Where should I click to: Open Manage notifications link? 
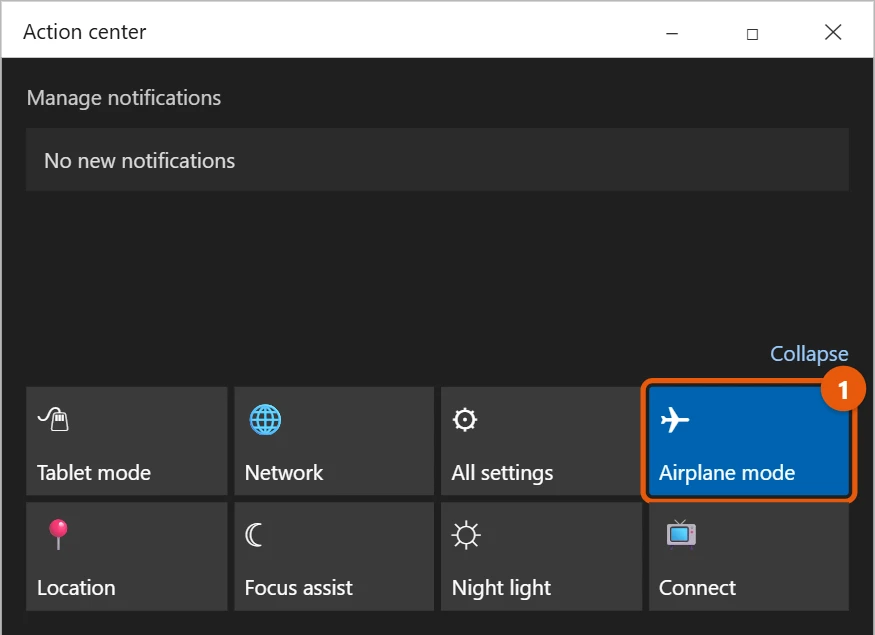tap(124, 98)
